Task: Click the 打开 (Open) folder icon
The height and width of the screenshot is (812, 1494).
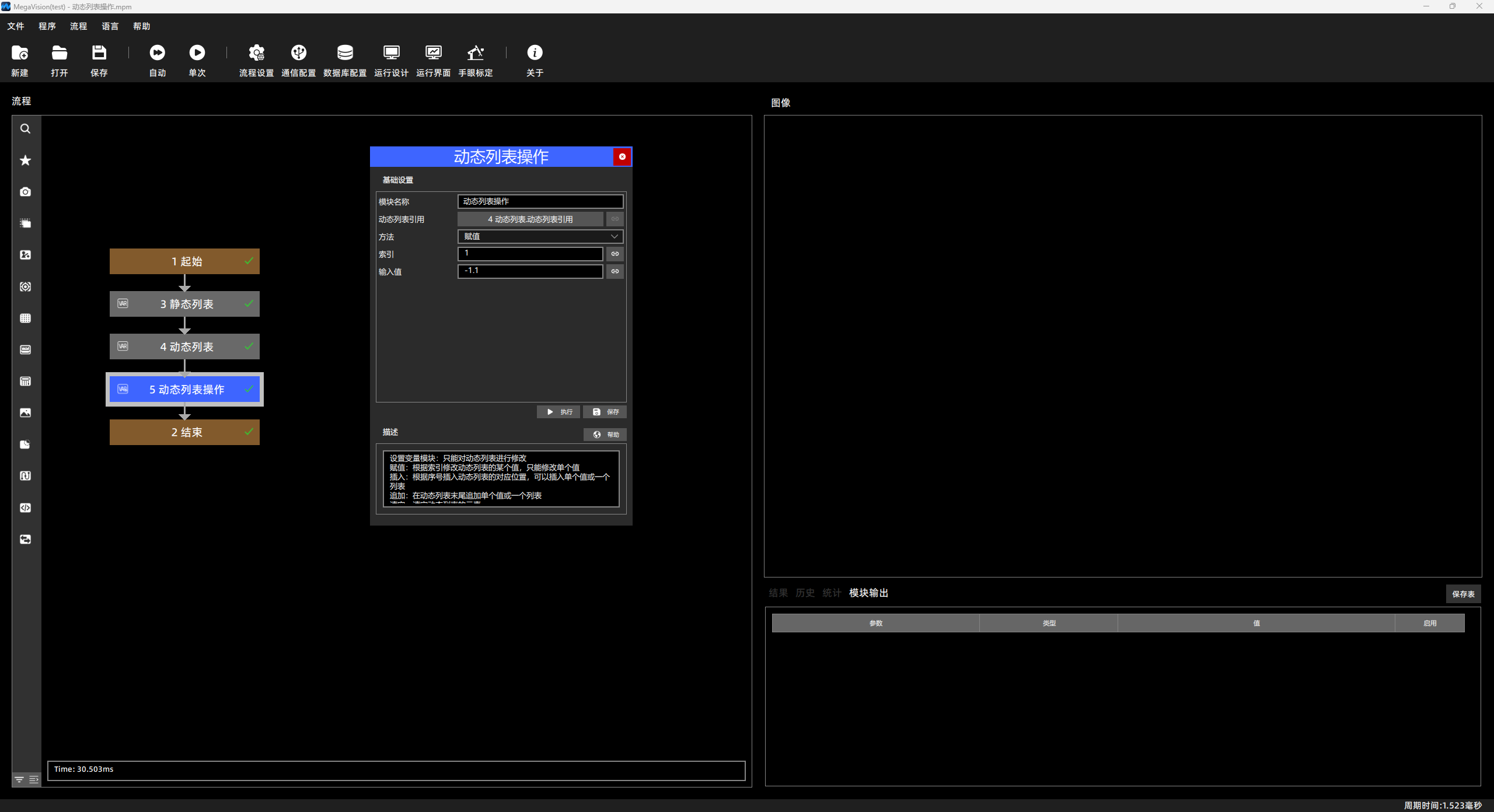Action: point(60,53)
